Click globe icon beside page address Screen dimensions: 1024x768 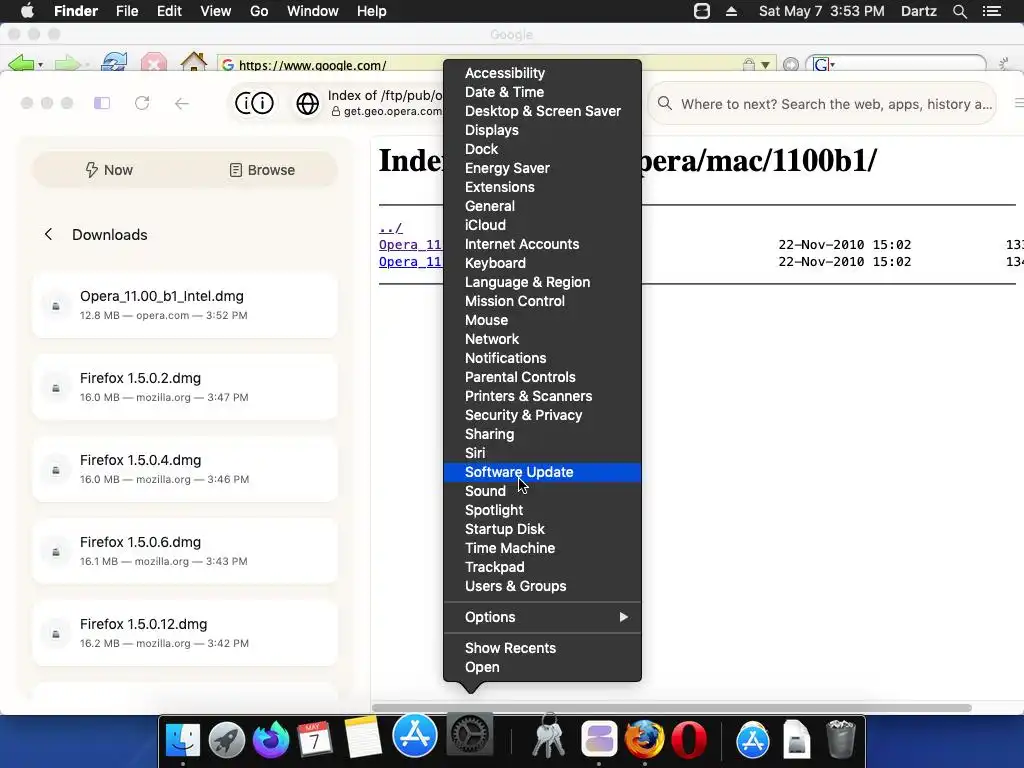308,103
